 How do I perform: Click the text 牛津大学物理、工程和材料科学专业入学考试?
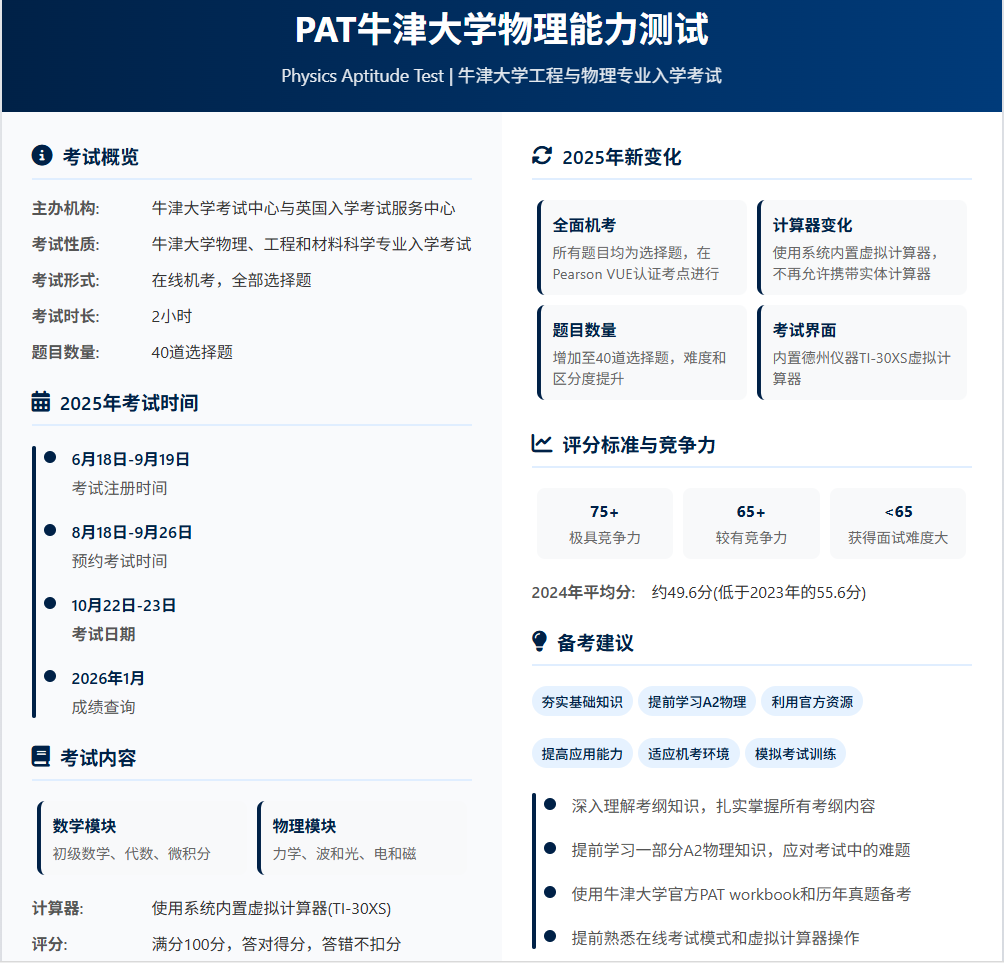click(x=311, y=244)
